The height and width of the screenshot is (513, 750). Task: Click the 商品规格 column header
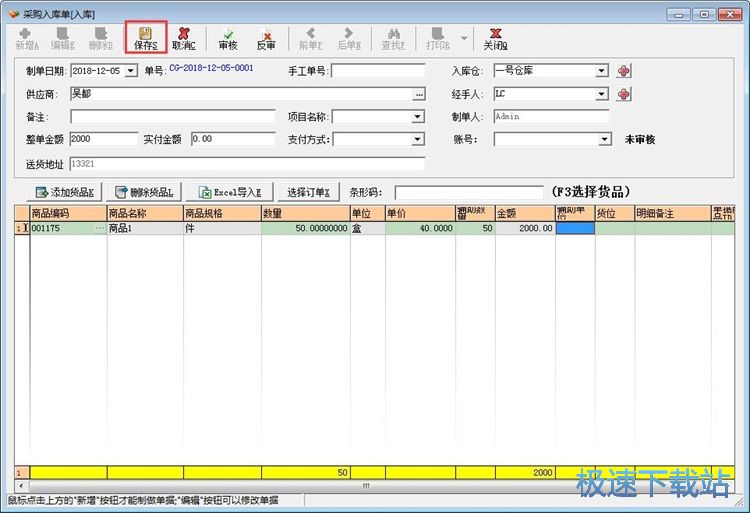[x=222, y=213]
